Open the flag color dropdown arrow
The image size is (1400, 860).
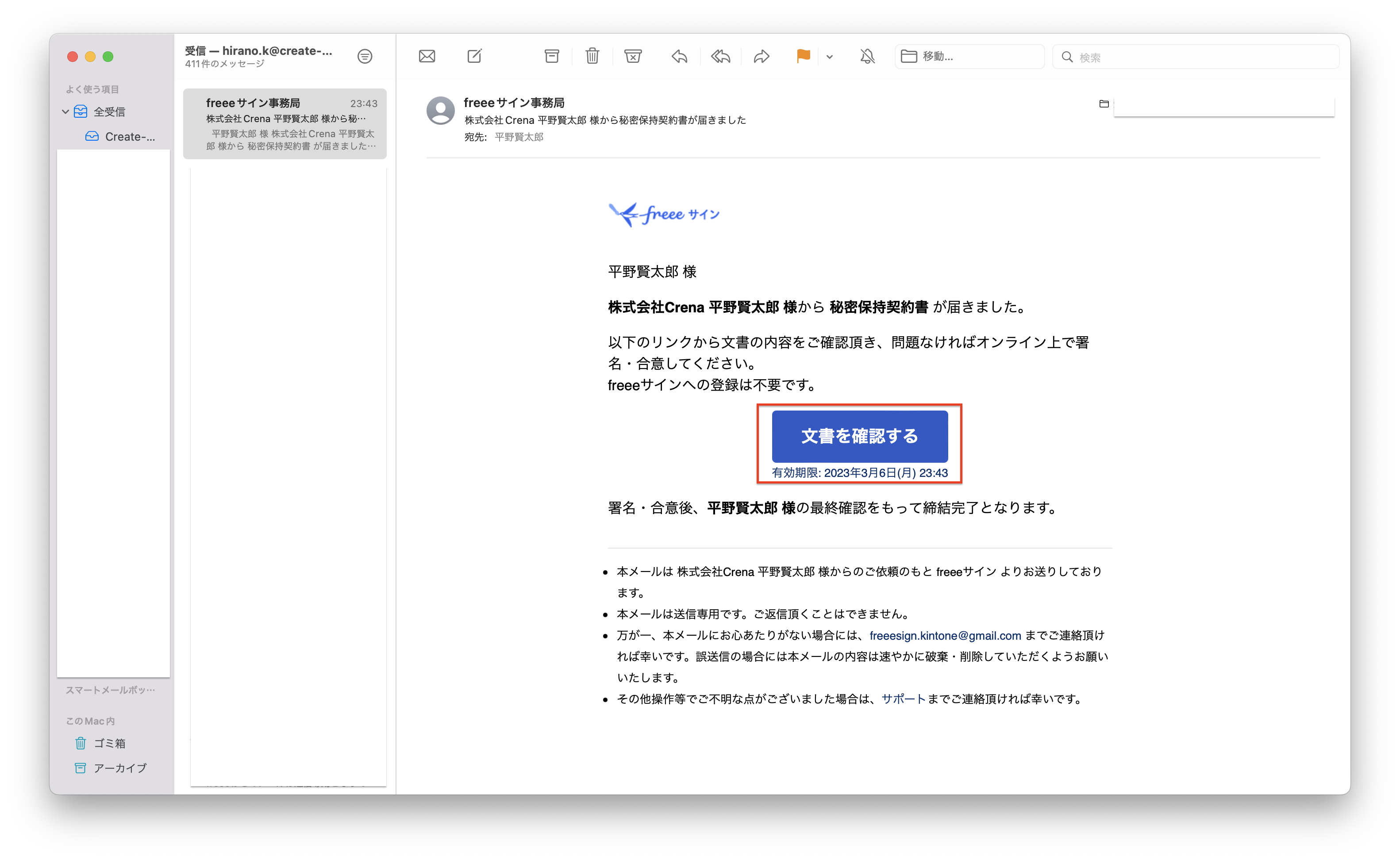829,56
